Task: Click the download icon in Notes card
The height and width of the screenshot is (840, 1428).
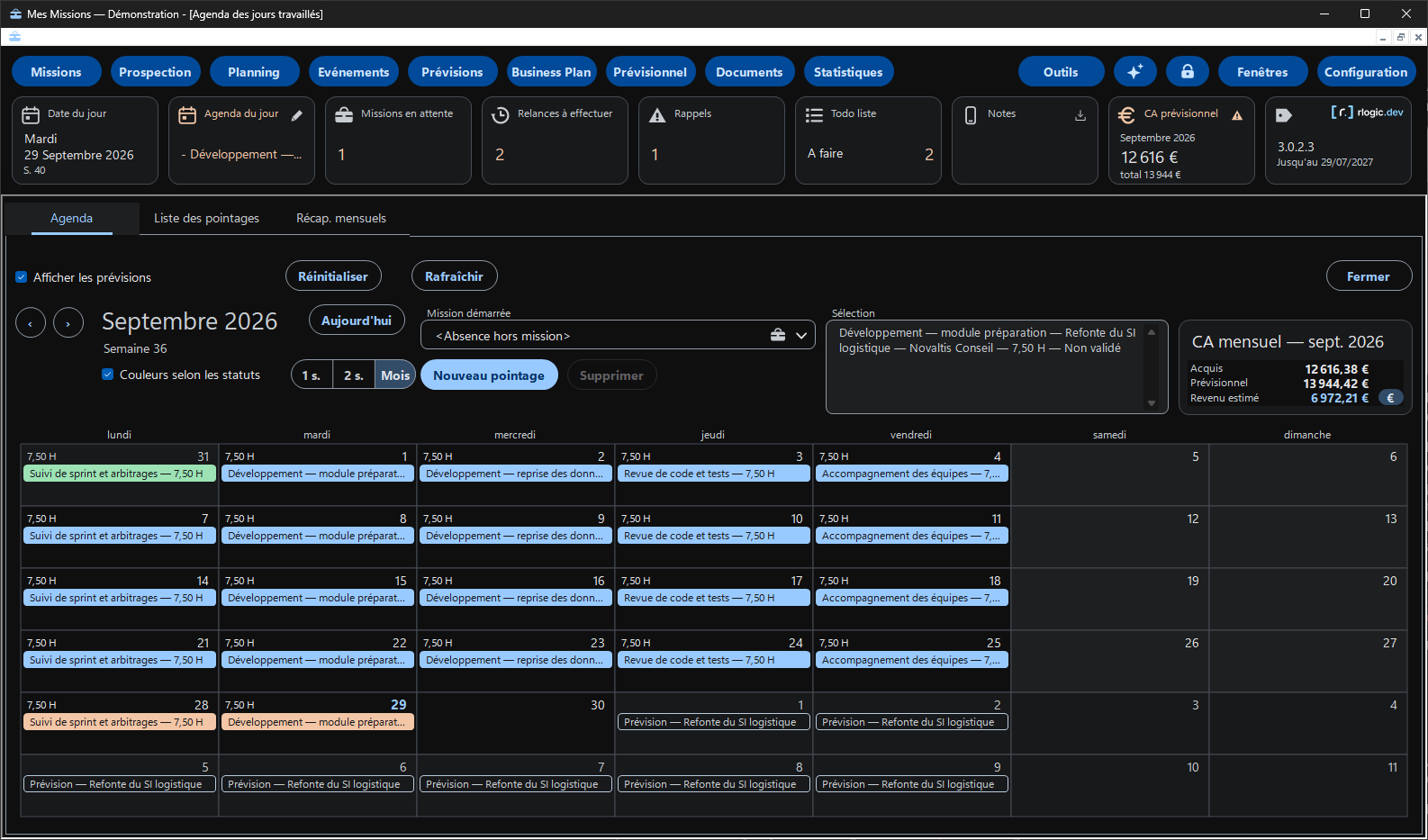Action: pos(1080,115)
